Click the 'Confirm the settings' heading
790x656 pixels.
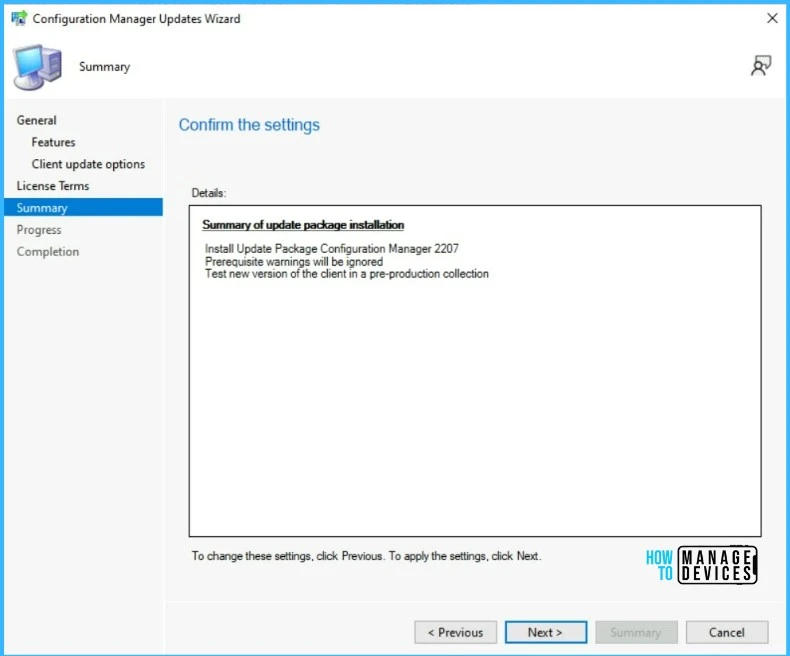249,125
